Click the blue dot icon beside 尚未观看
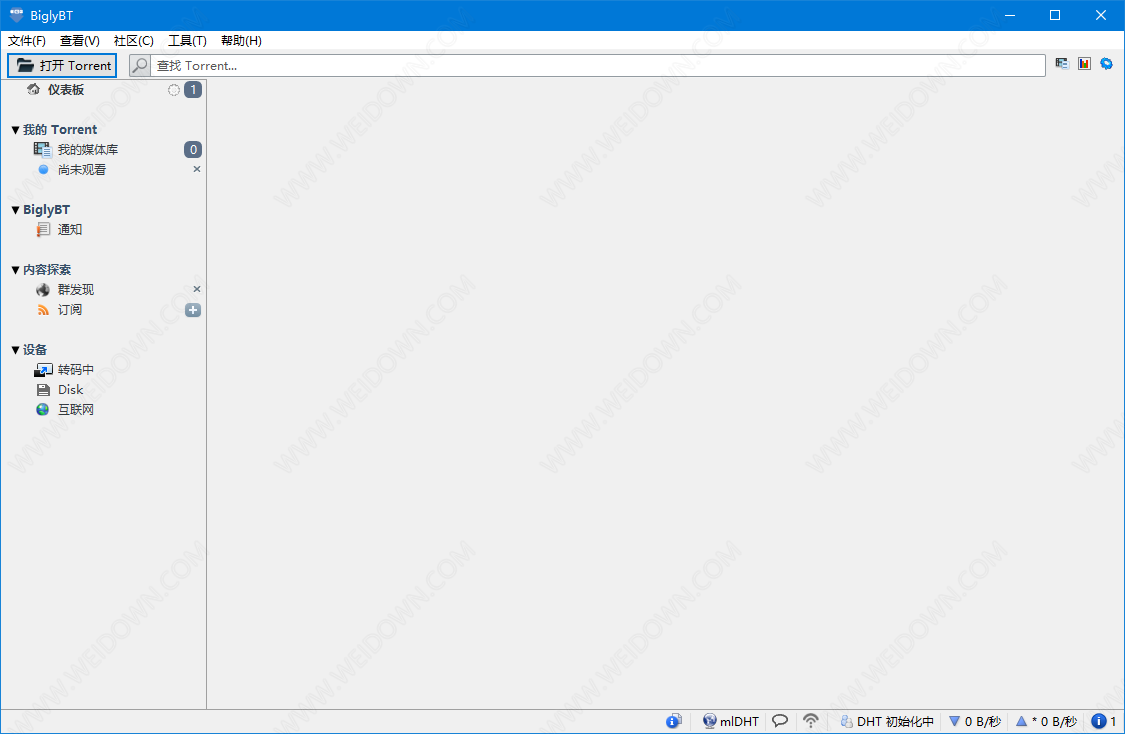The width and height of the screenshot is (1125, 734). coord(43,169)
